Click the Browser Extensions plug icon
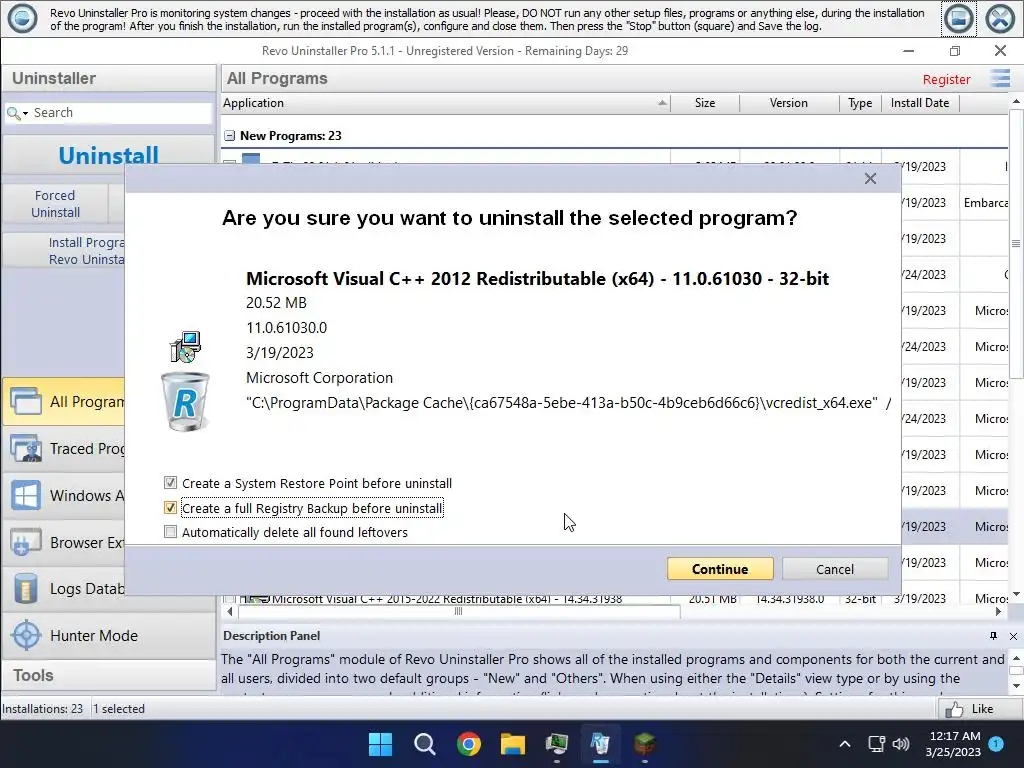The width and height of the screenshot is (1024, 768). [x=26, y=543]
